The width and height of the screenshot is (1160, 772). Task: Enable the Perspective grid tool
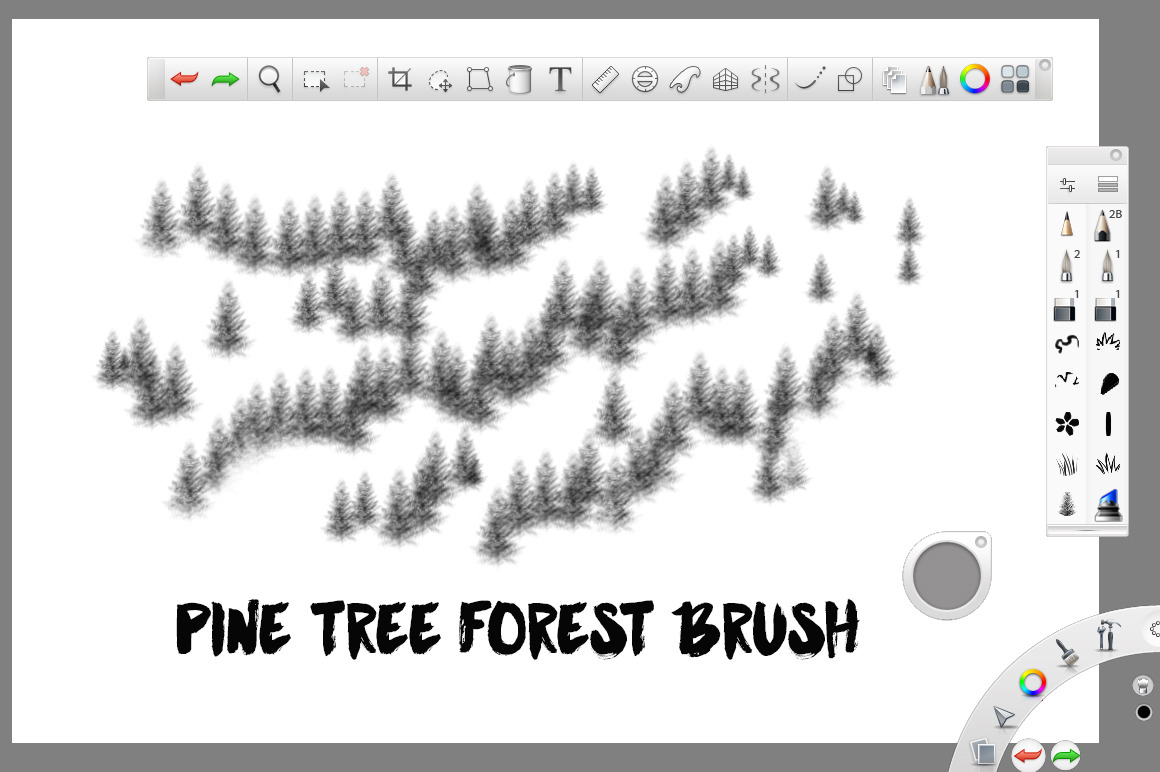(x=725, y=80)
